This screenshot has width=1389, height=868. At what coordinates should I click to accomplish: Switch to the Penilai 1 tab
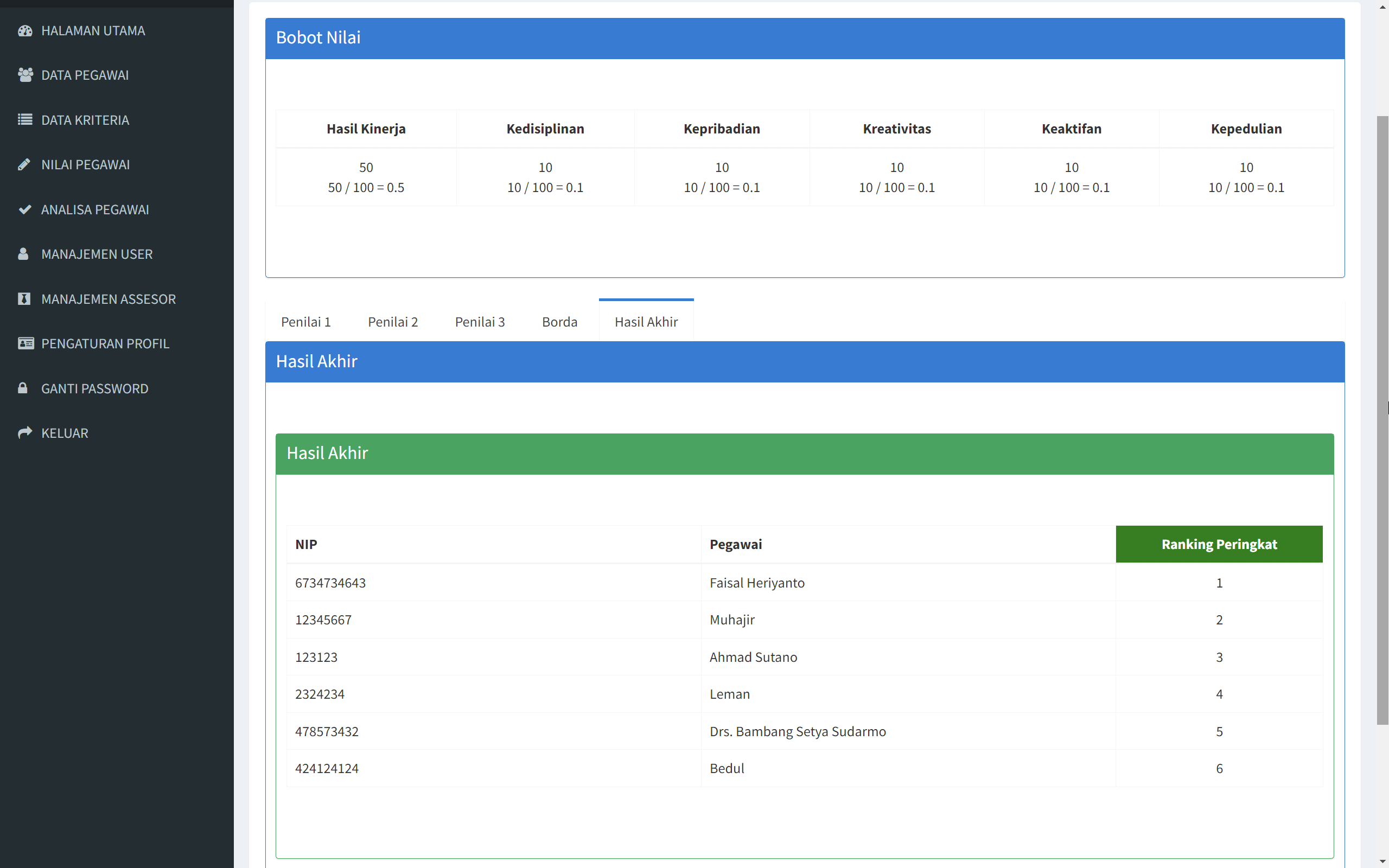point(306,322)
